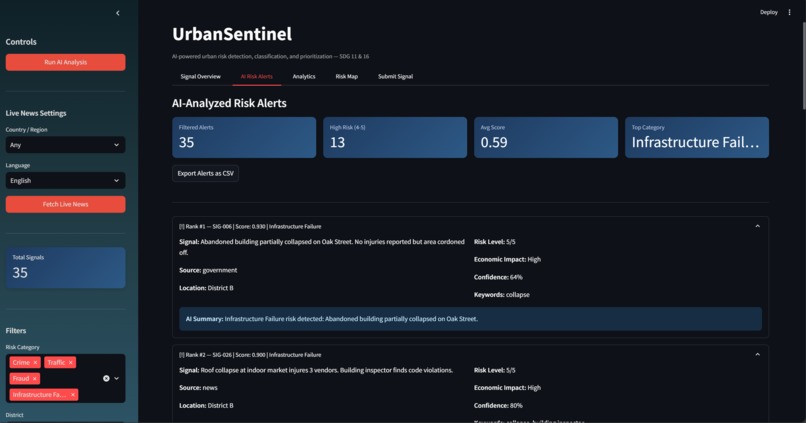Click the Controls heading in sidebar

point(21,42)
